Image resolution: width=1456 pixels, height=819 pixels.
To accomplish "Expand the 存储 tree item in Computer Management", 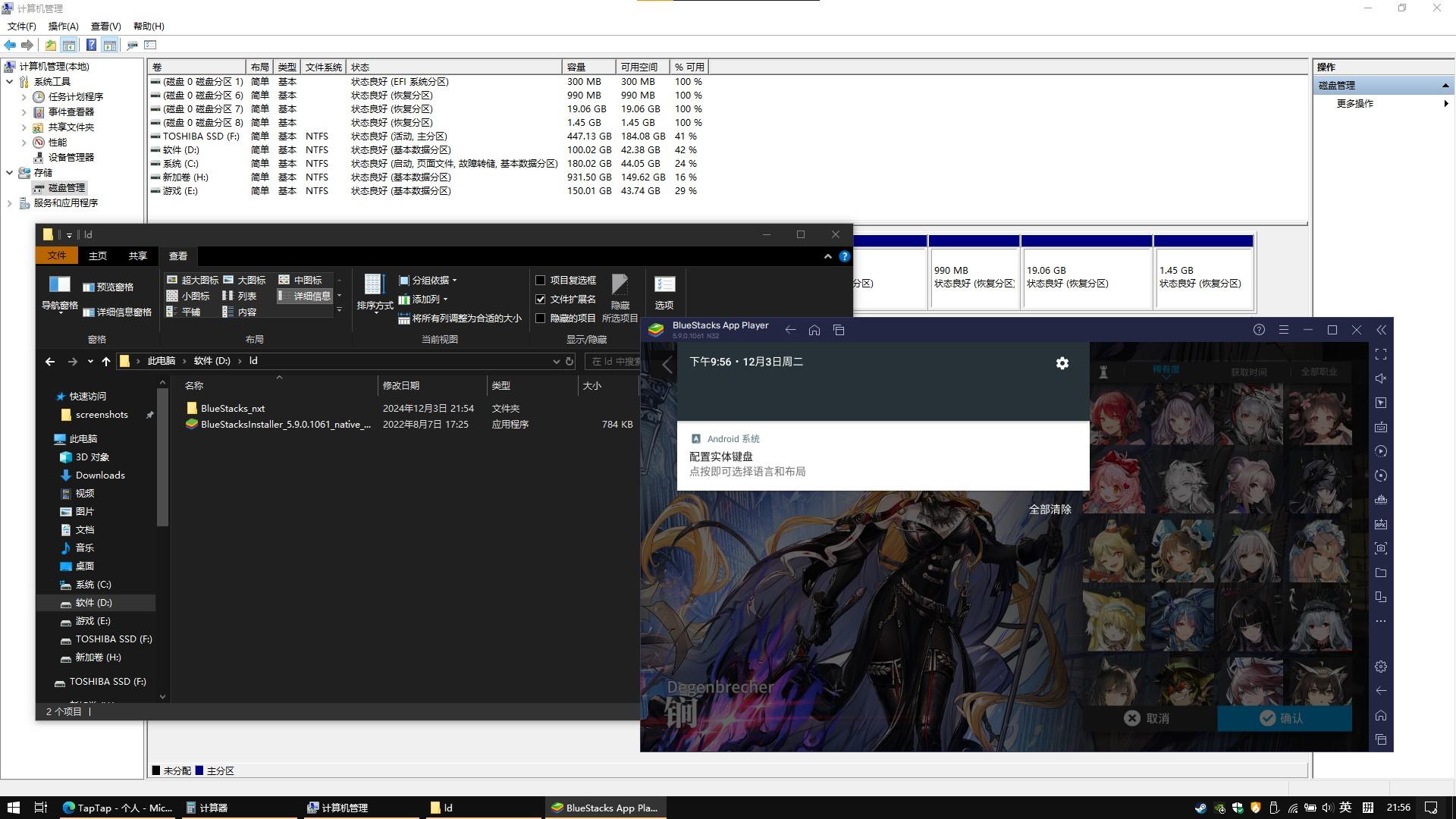I will click(x=9, y=172).
